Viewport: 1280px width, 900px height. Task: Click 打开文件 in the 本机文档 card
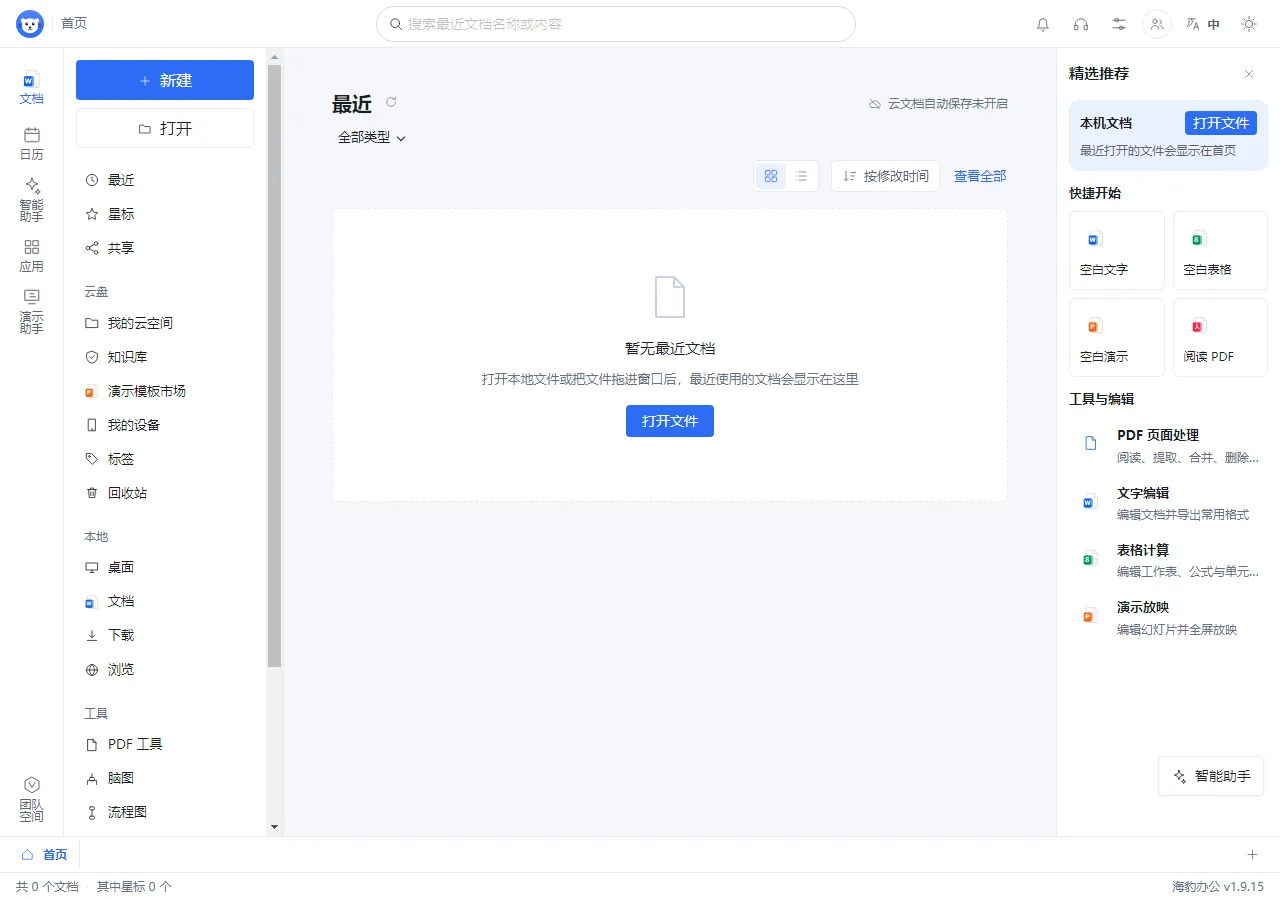tap(1221, 123)
